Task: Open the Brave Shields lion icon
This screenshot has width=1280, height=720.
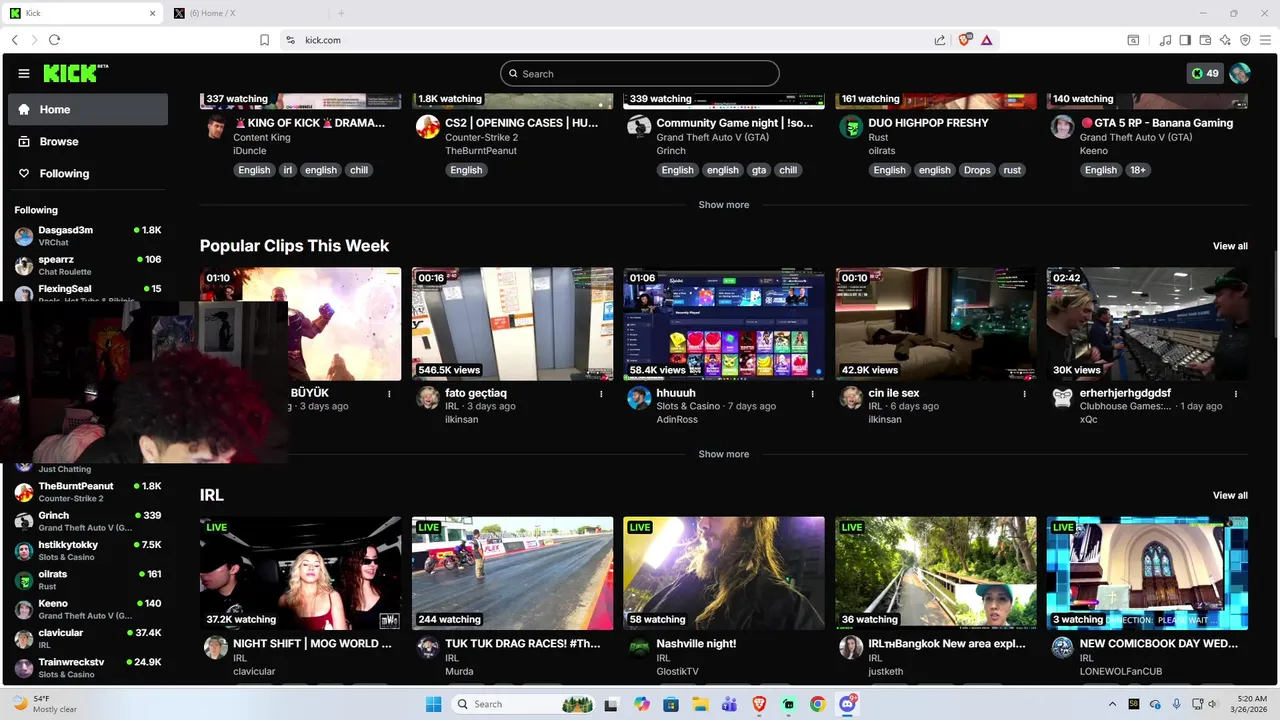Action: tap(965, 40)
